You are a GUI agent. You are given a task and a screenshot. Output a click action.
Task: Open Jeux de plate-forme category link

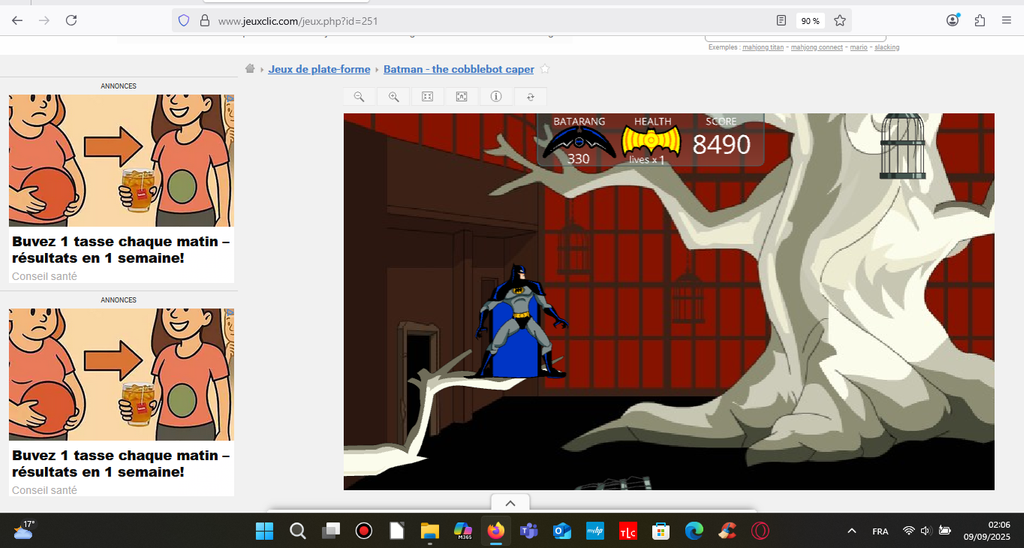pyautogui.click(x=319, y=69)
